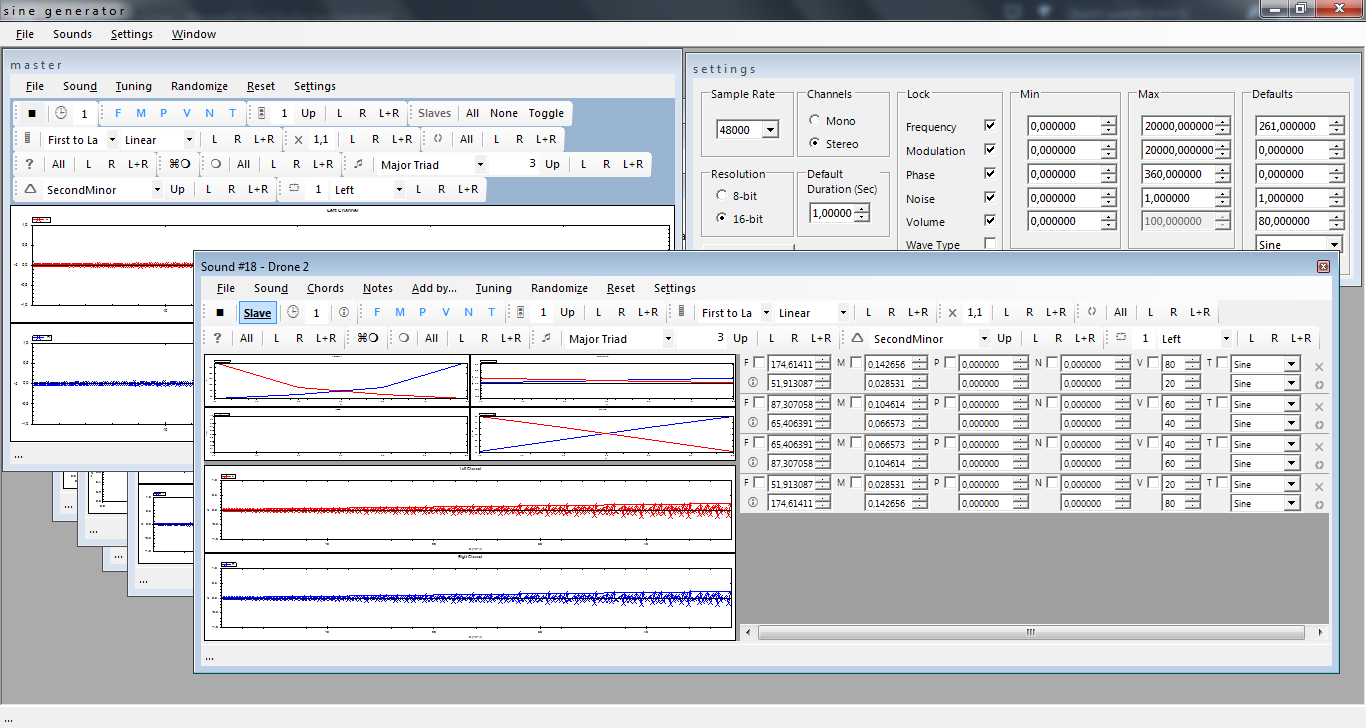Open the Sounds menu in top menu bar
This screenshot has height=728, width=1366.
point(72,33)
